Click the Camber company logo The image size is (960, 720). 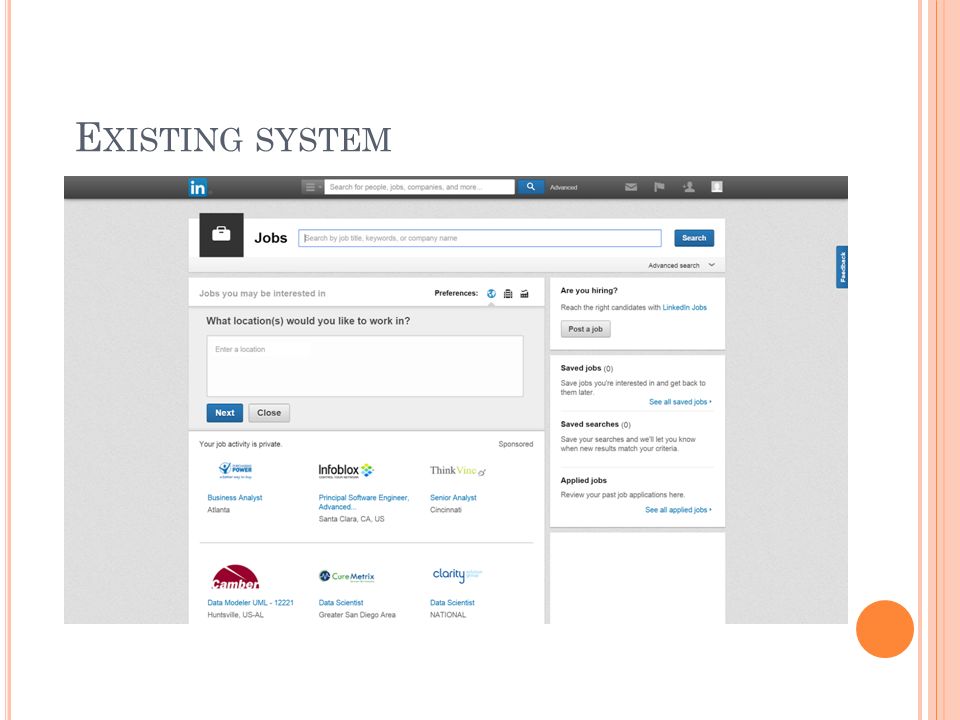(x=236, y=577)
